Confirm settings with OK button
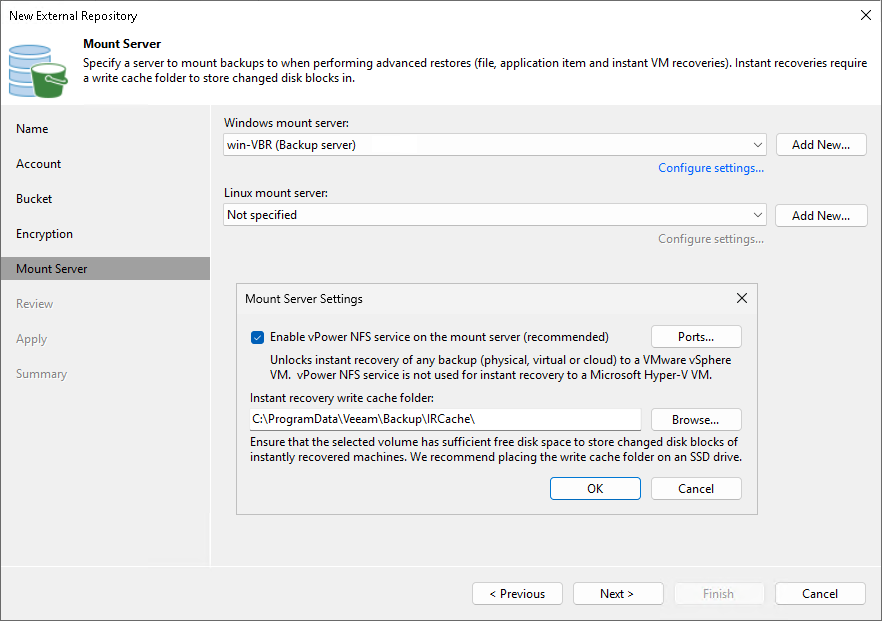Screen dimensions: 882x621 point(595,488)
